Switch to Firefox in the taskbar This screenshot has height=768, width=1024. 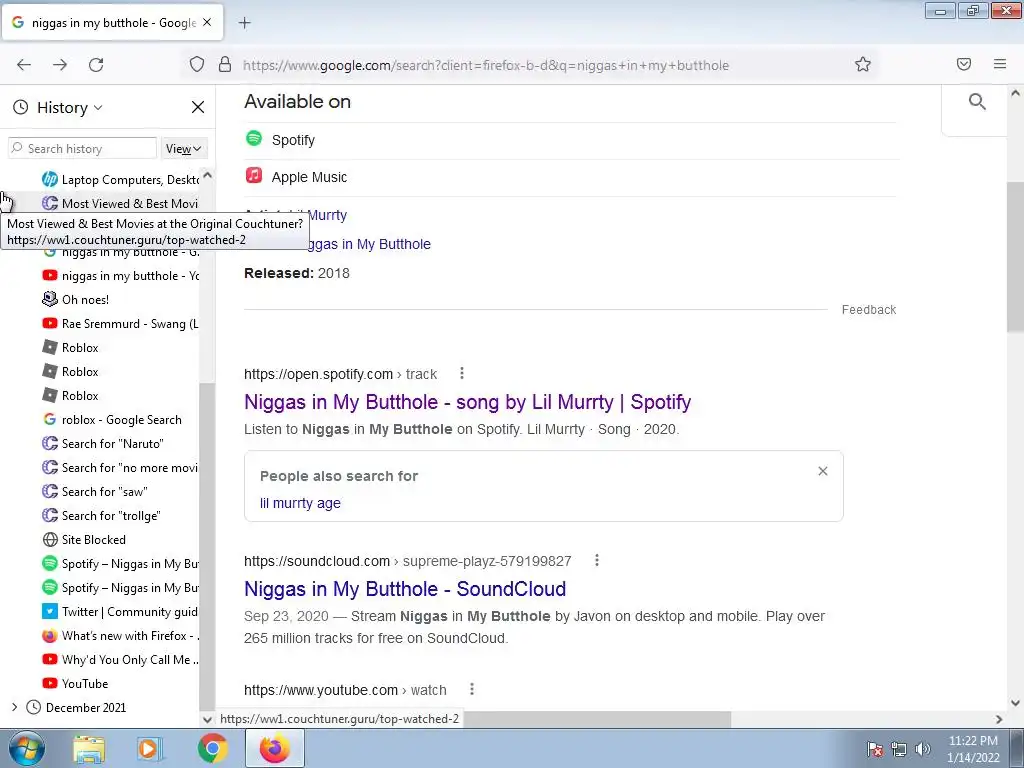coord(275,749)
